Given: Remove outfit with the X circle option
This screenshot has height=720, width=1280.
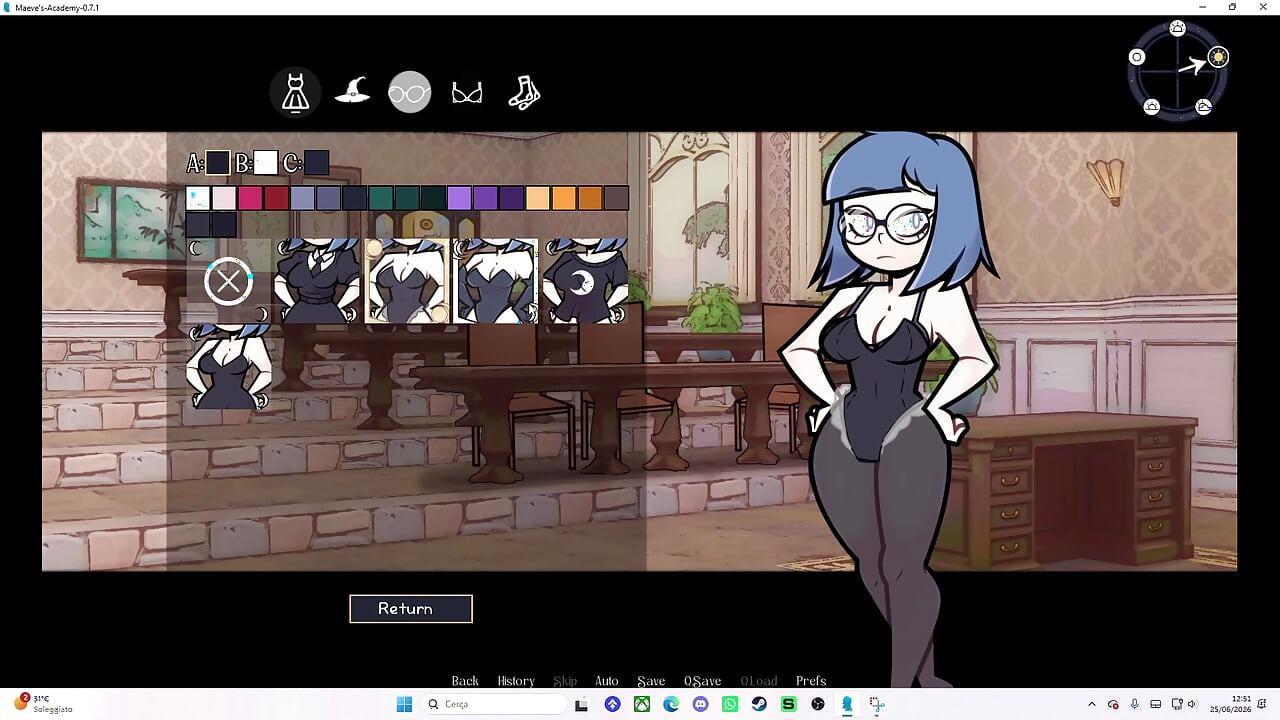Looking at the screenshot, I should click(x=228, y=281).
